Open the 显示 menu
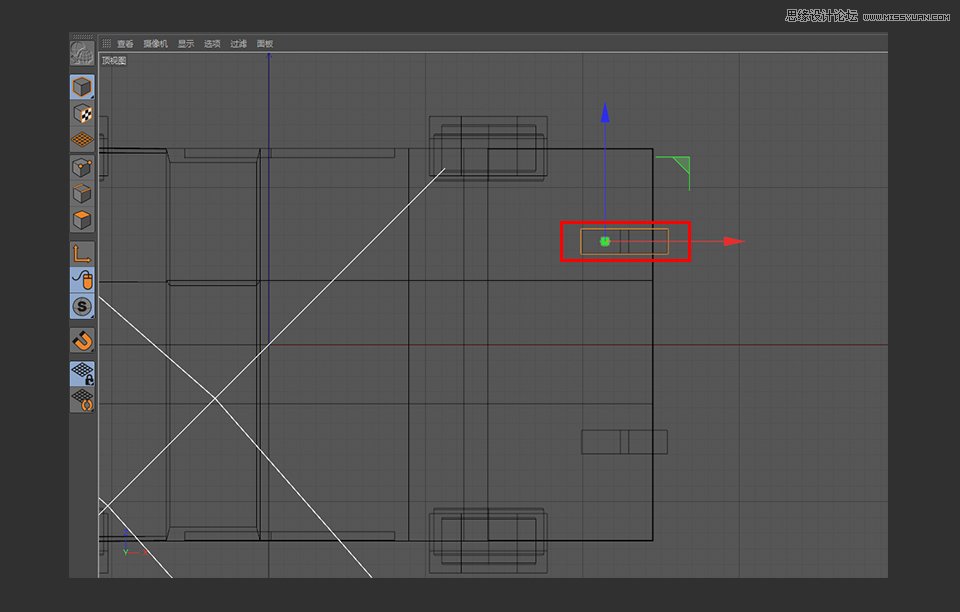The image size is (960, 612). pyautogui.click(x=185, y=43)
